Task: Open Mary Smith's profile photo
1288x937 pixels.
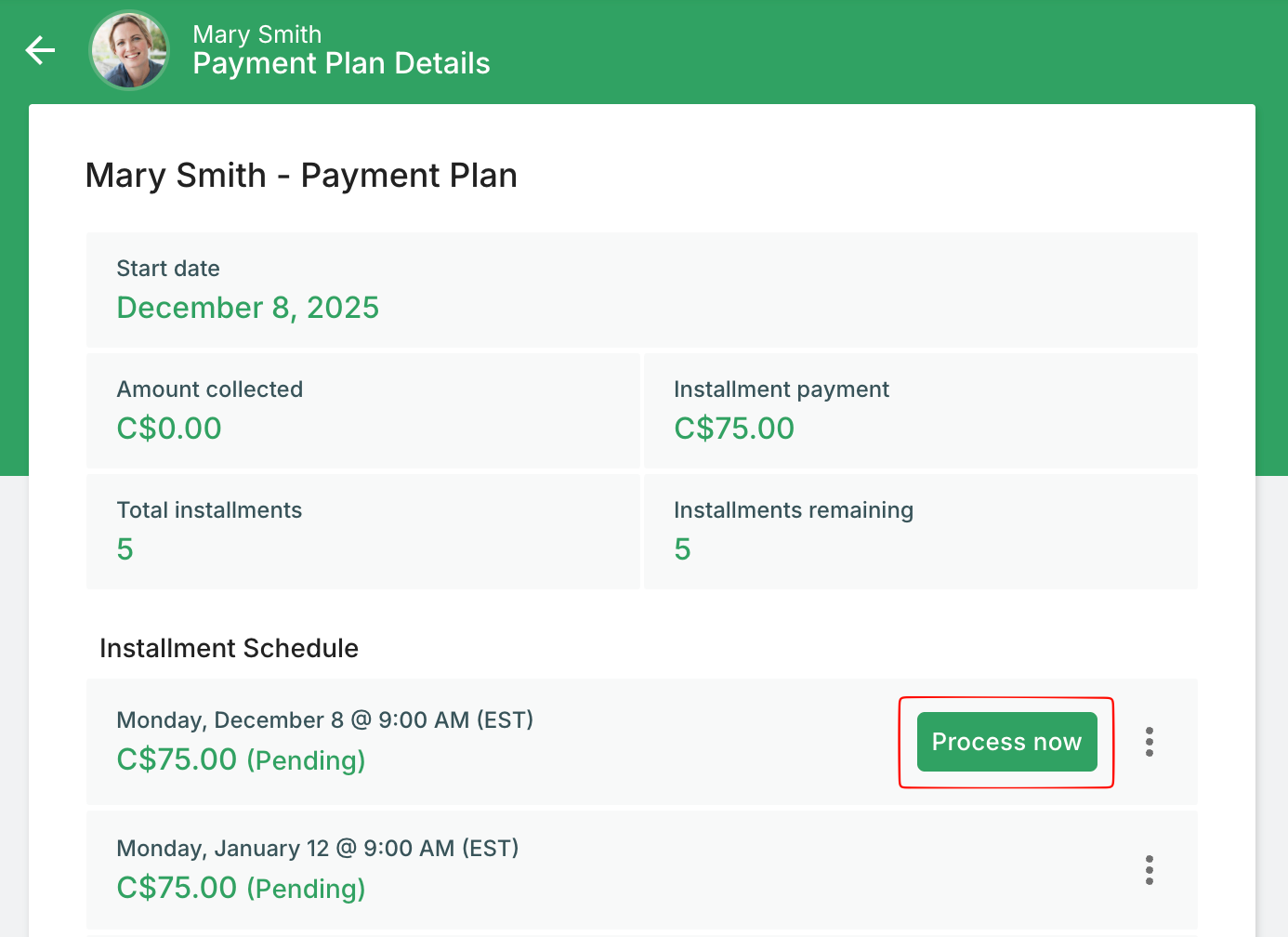Action: pos(129,50)
